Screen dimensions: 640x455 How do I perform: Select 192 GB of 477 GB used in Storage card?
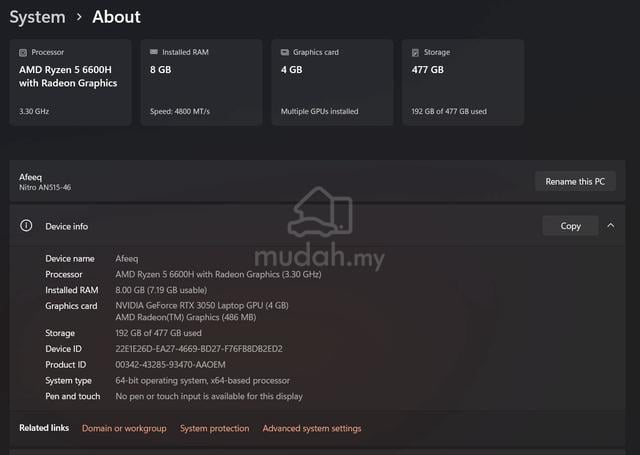(449, 111)
